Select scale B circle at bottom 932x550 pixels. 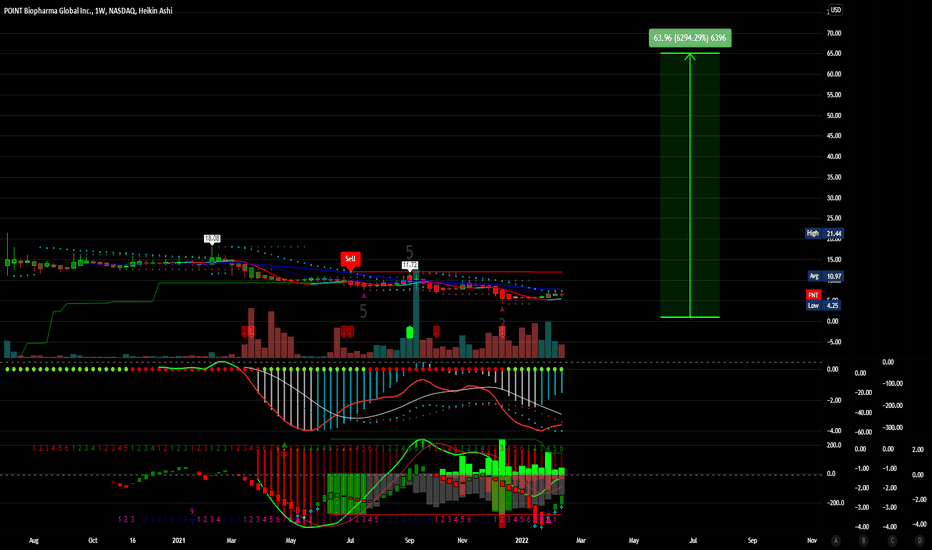tap(863, 540)
